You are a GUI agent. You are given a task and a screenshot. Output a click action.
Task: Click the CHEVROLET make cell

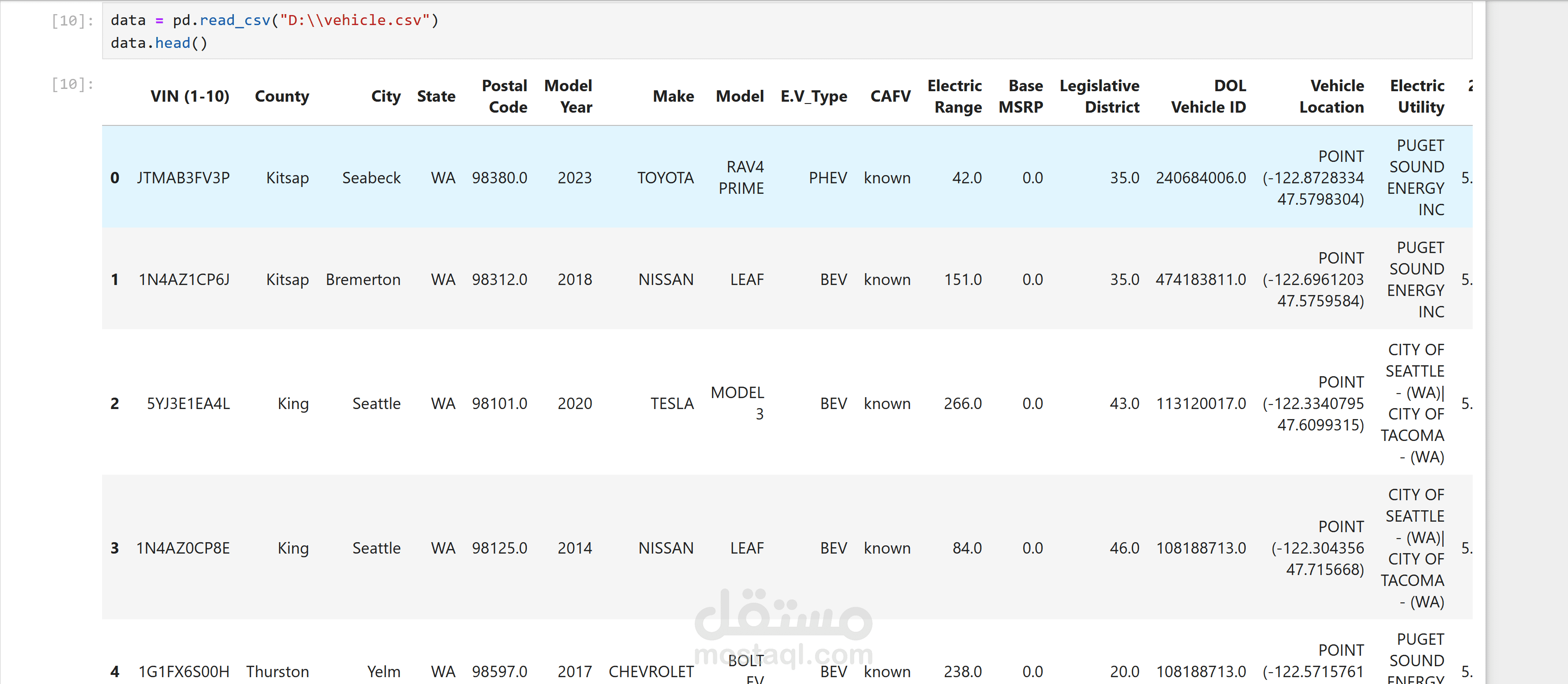coord(651,671)
